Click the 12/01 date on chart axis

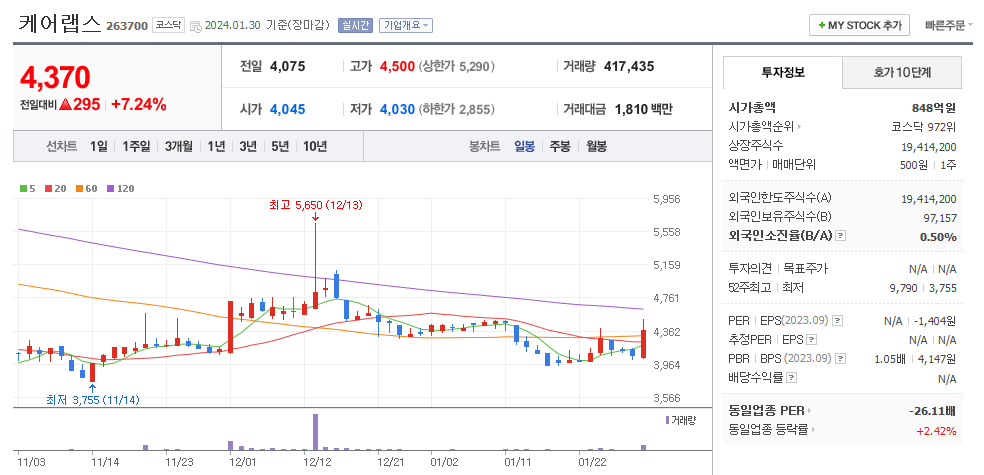243,462
